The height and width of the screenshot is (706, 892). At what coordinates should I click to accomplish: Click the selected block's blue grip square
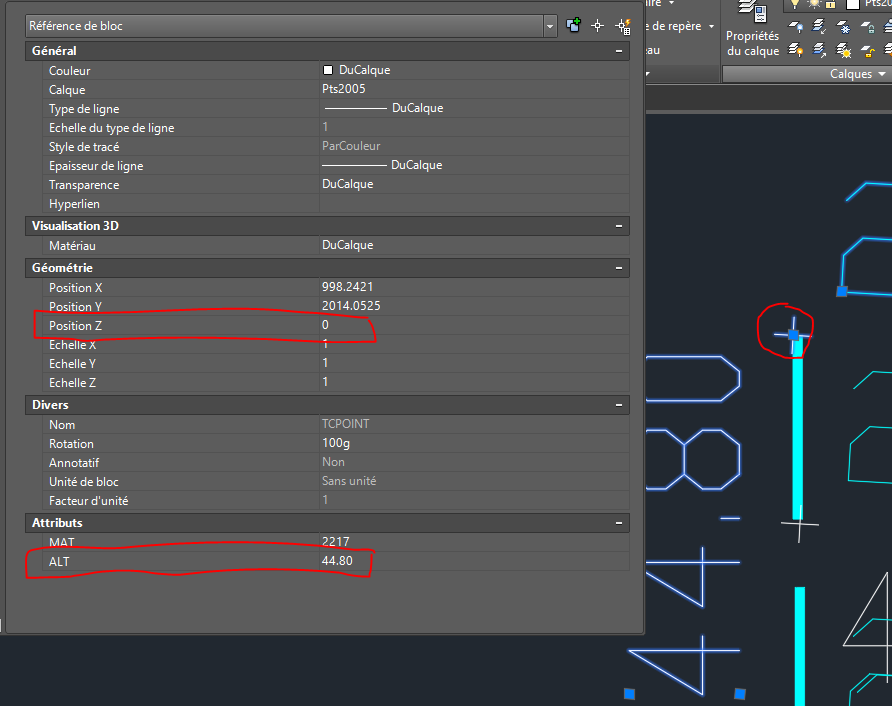pos(794,335)
